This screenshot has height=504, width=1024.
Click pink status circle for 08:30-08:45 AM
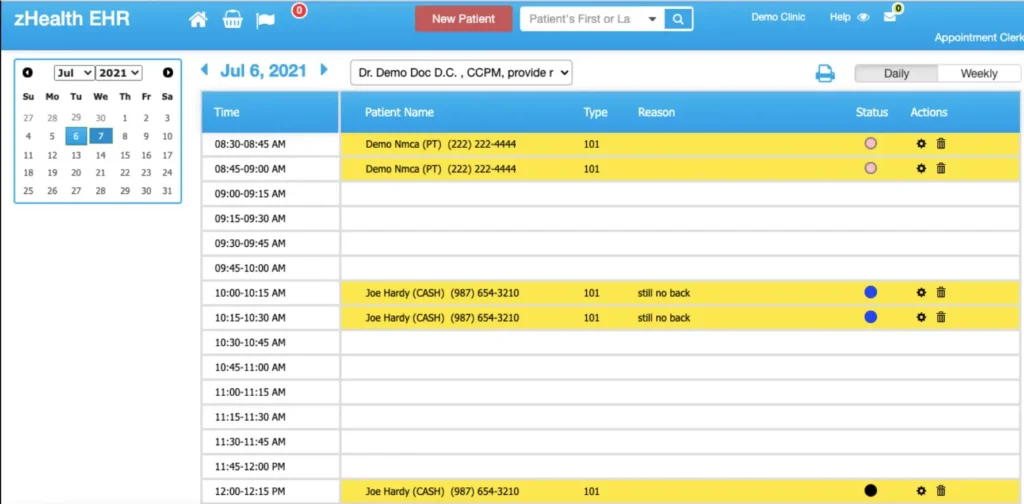(x=871, y=144)
